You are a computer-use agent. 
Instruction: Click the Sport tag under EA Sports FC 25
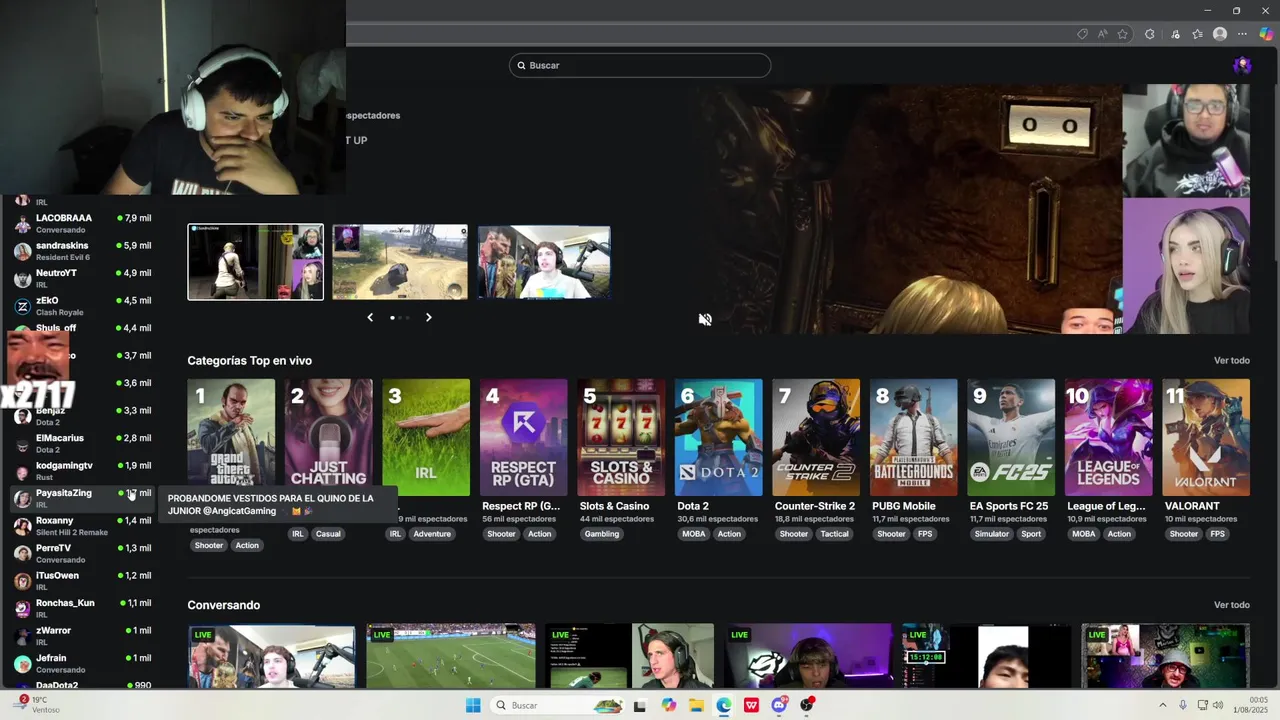pos(1031,534)
